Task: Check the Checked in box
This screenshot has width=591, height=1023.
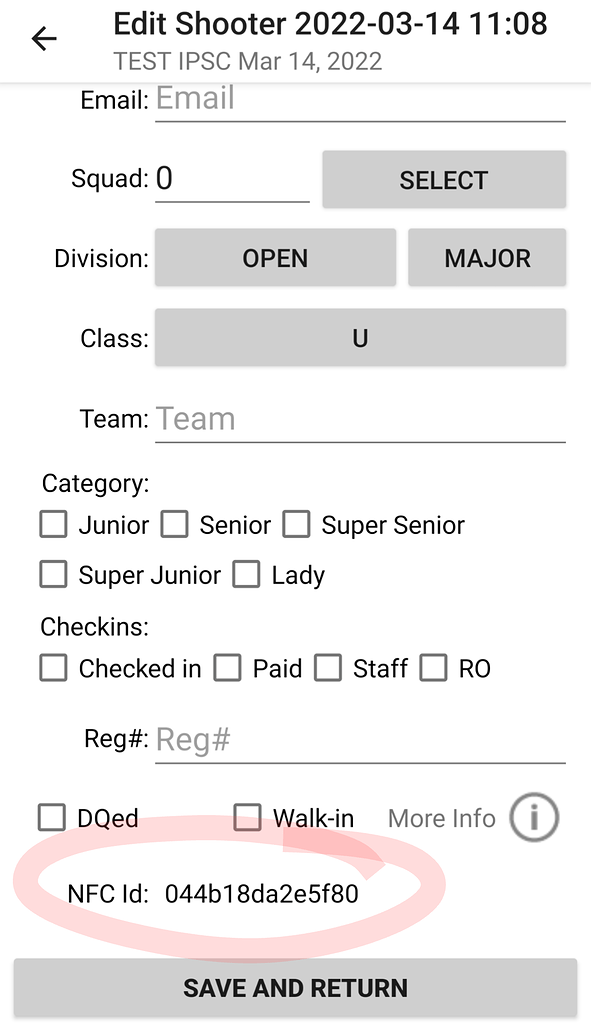Action: tap(53, 668)
